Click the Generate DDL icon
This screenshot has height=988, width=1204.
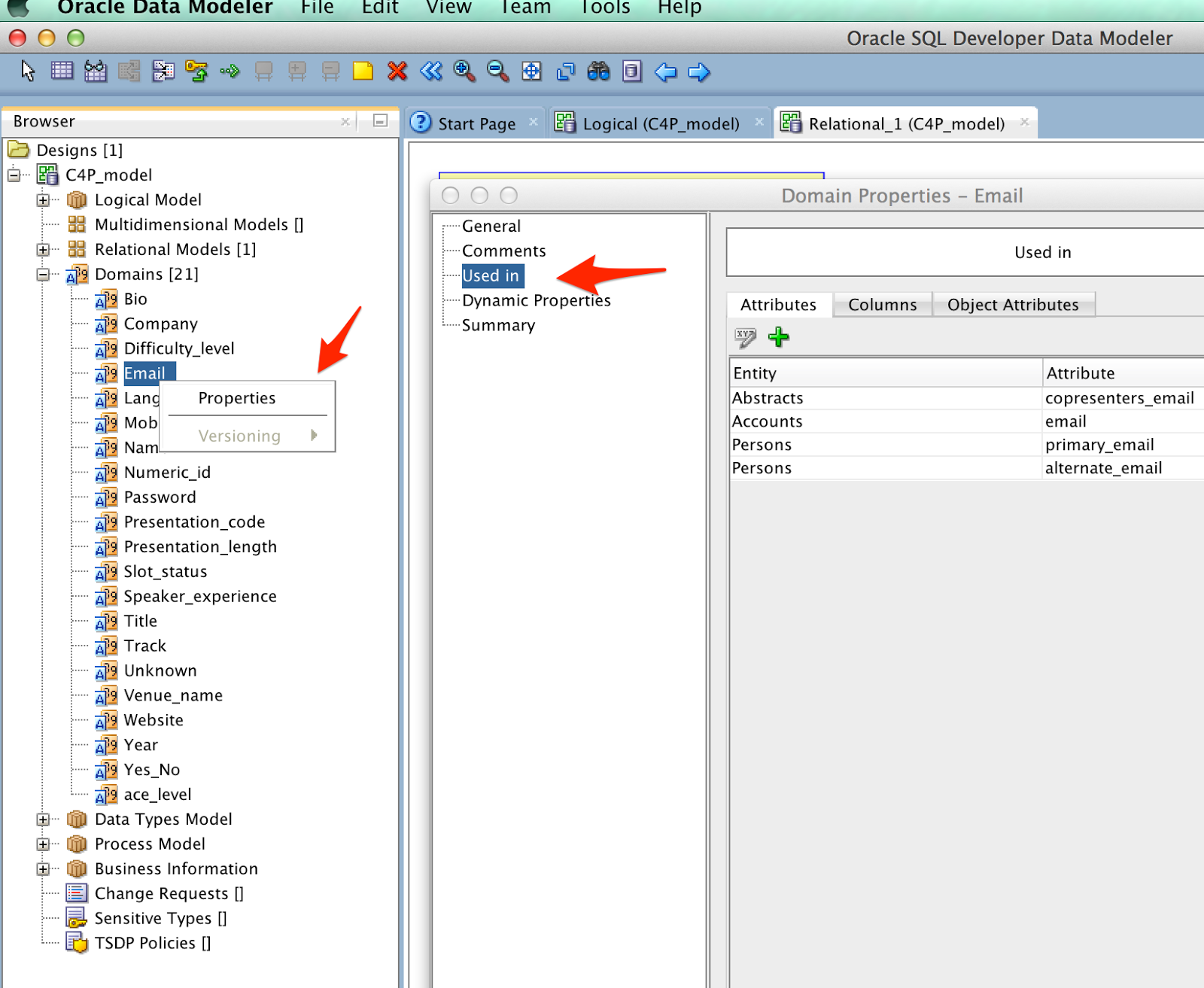point(632,71)
